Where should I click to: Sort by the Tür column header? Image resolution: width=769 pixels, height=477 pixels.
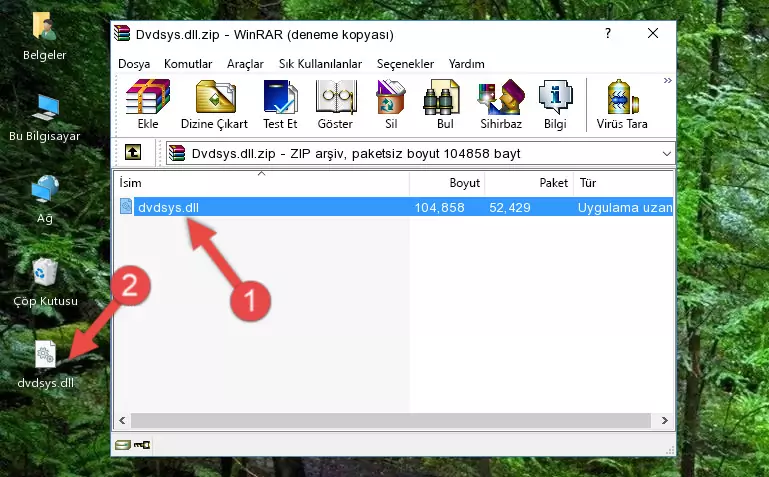pyautogui.click(x=623, y=183)
